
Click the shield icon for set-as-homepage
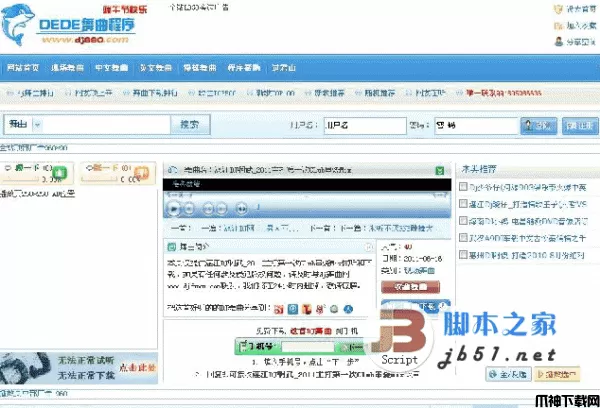click(x=558, y=9)
